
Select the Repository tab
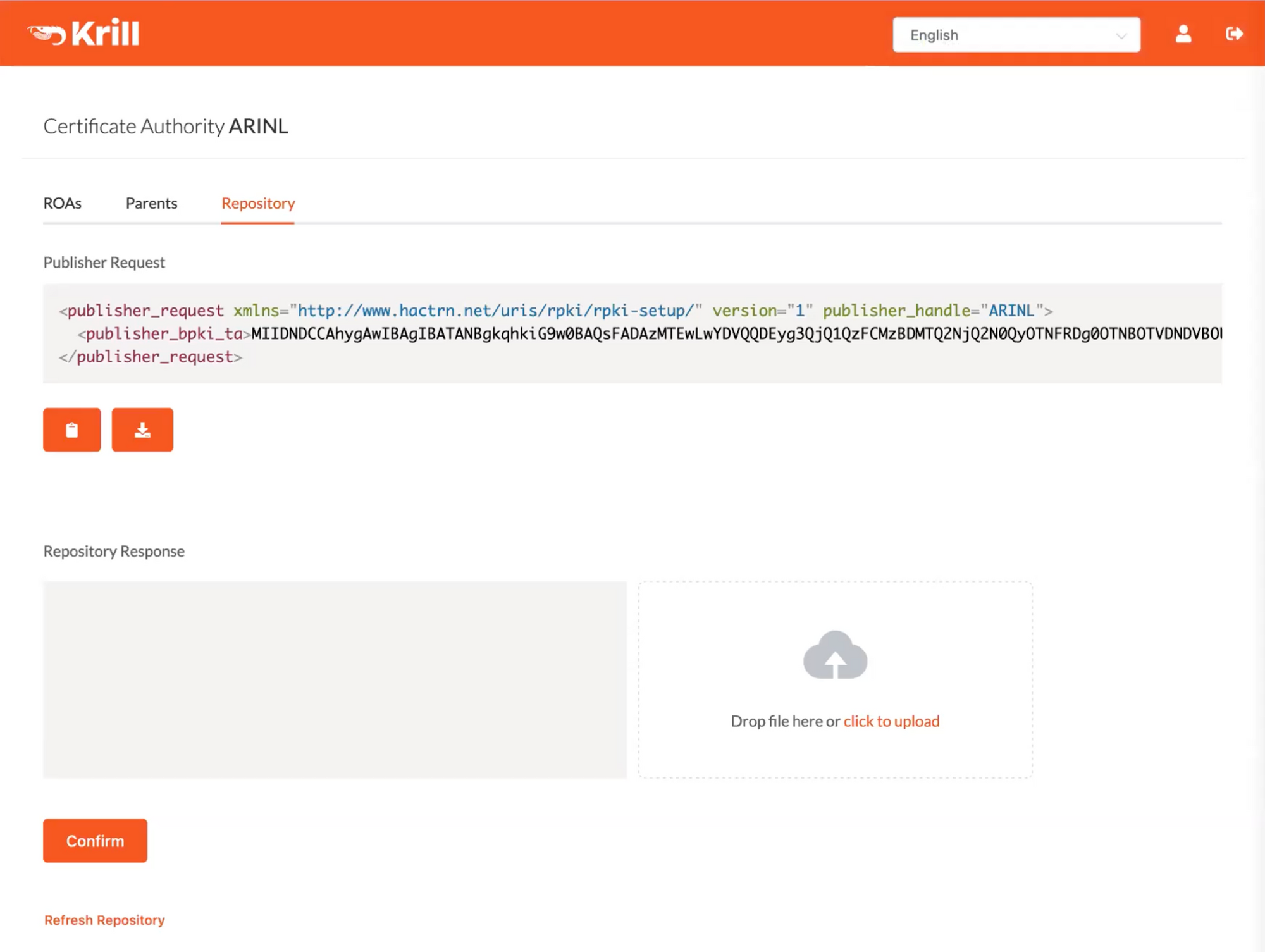tap(257, 203)
